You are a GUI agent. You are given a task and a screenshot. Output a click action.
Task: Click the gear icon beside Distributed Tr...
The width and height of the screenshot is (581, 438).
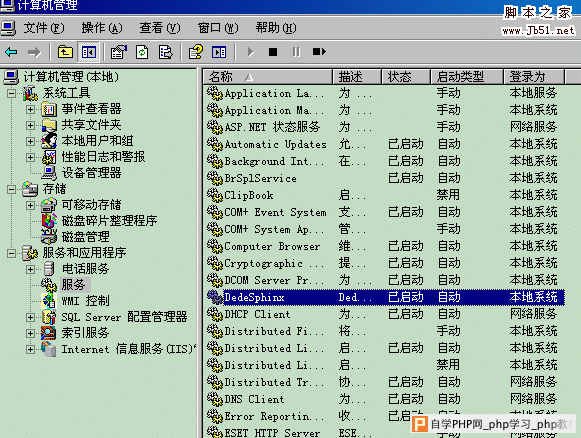click(x=215, y=382)
